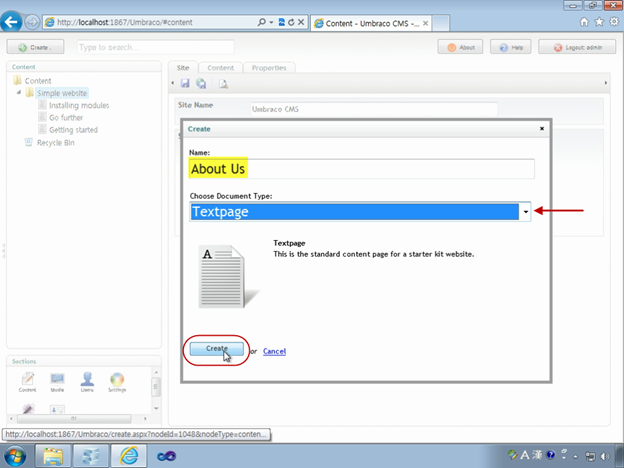Screen dimensions: 624x468
Task: Open the Content section icon
Action: tap(27, 382)
